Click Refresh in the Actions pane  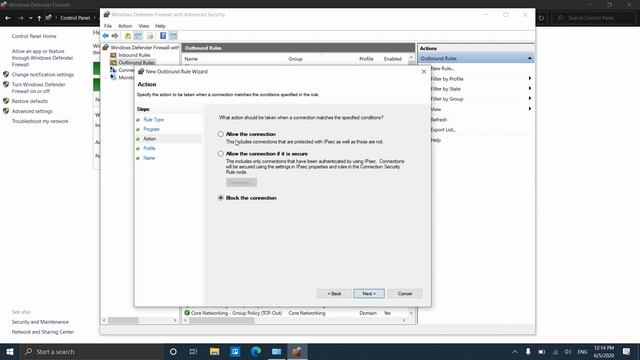(439, 120)
